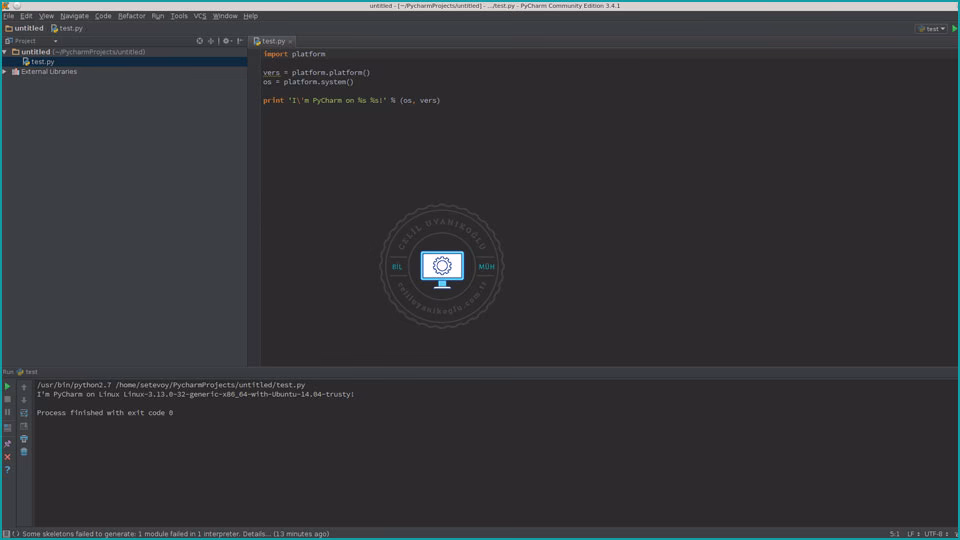Close the test.py editor tab

click(x=290, y=42)
